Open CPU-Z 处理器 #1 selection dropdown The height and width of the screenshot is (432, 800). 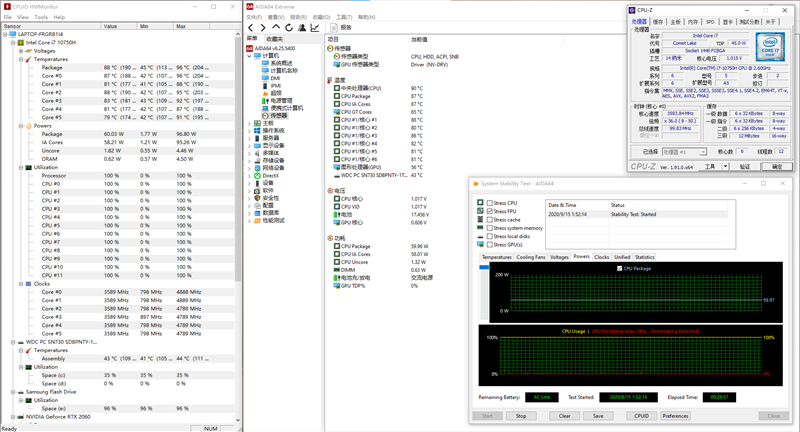coord(703,152)
